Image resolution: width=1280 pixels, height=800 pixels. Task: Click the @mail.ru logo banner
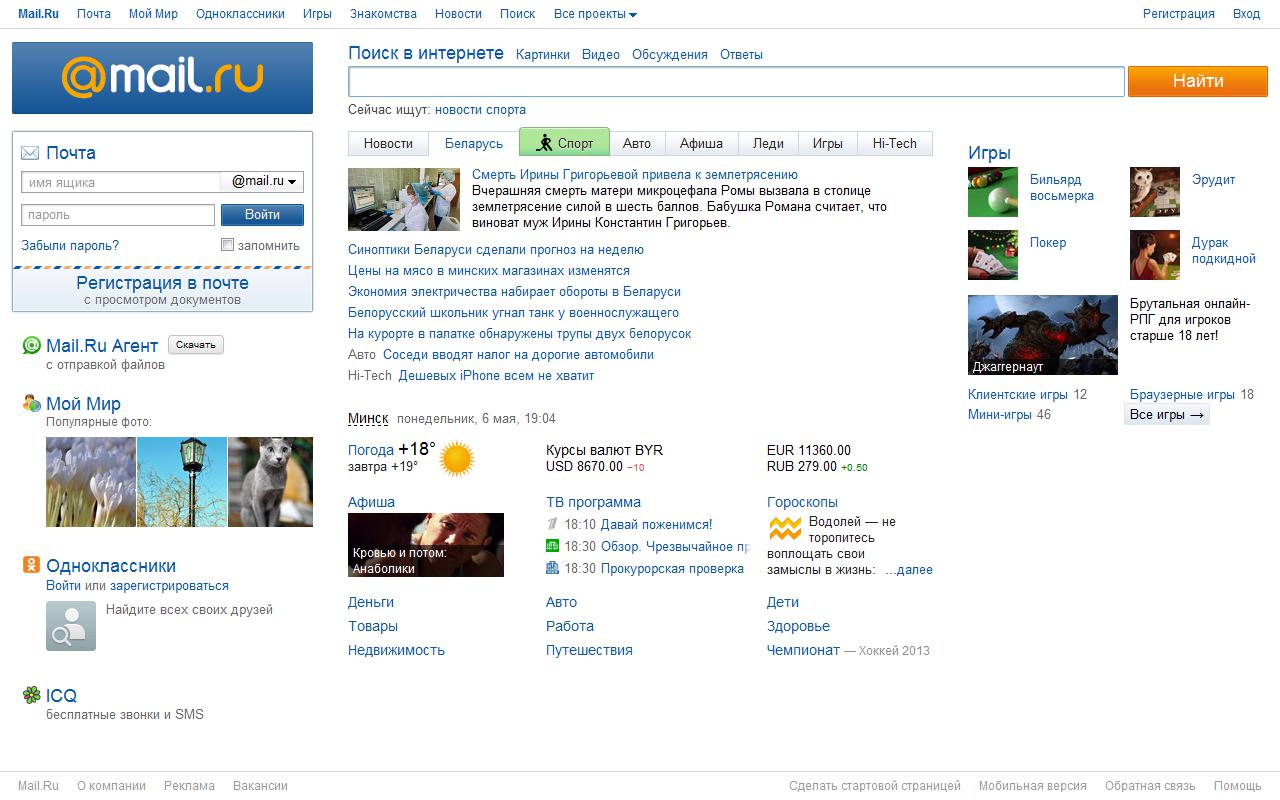click(x=162, y=78)
